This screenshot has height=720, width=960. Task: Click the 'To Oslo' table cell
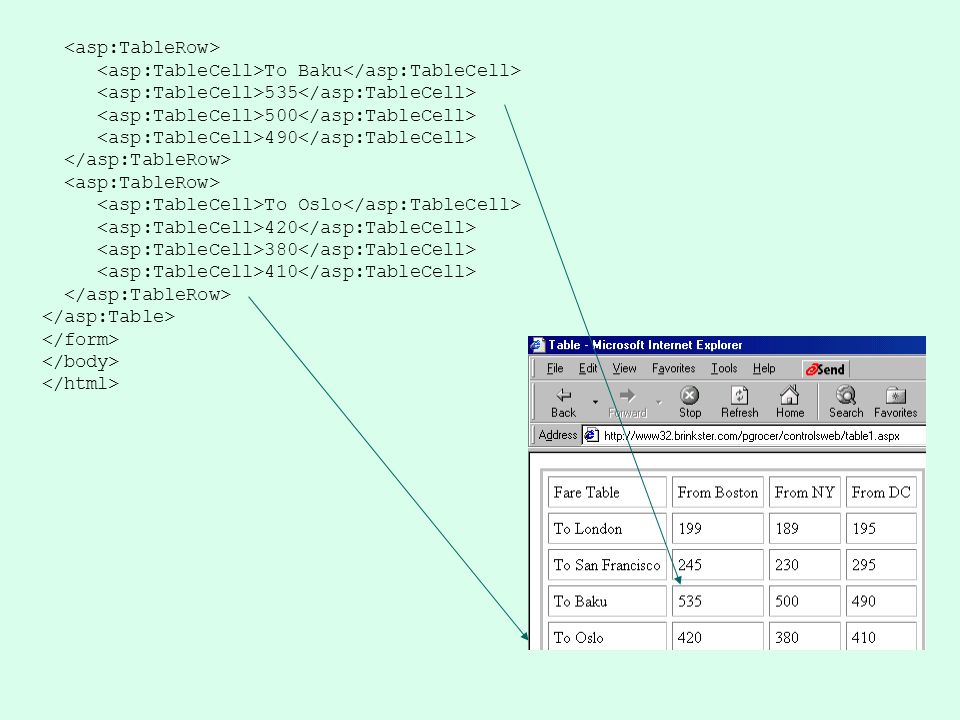[x=607, y=637]
